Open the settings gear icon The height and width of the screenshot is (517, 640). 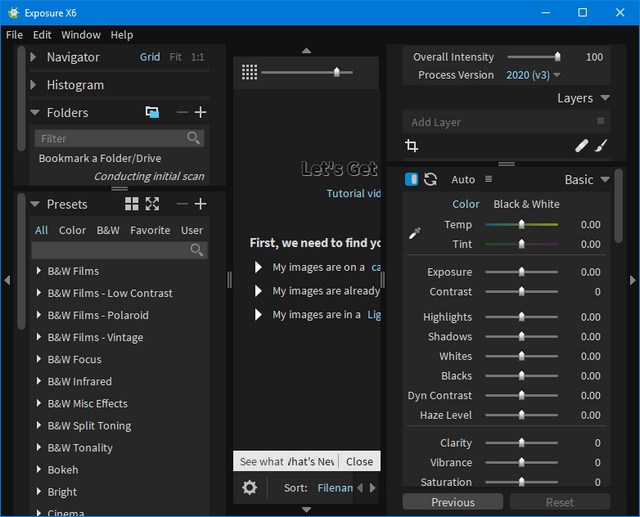pyautogui.click(x=249, y=488)
